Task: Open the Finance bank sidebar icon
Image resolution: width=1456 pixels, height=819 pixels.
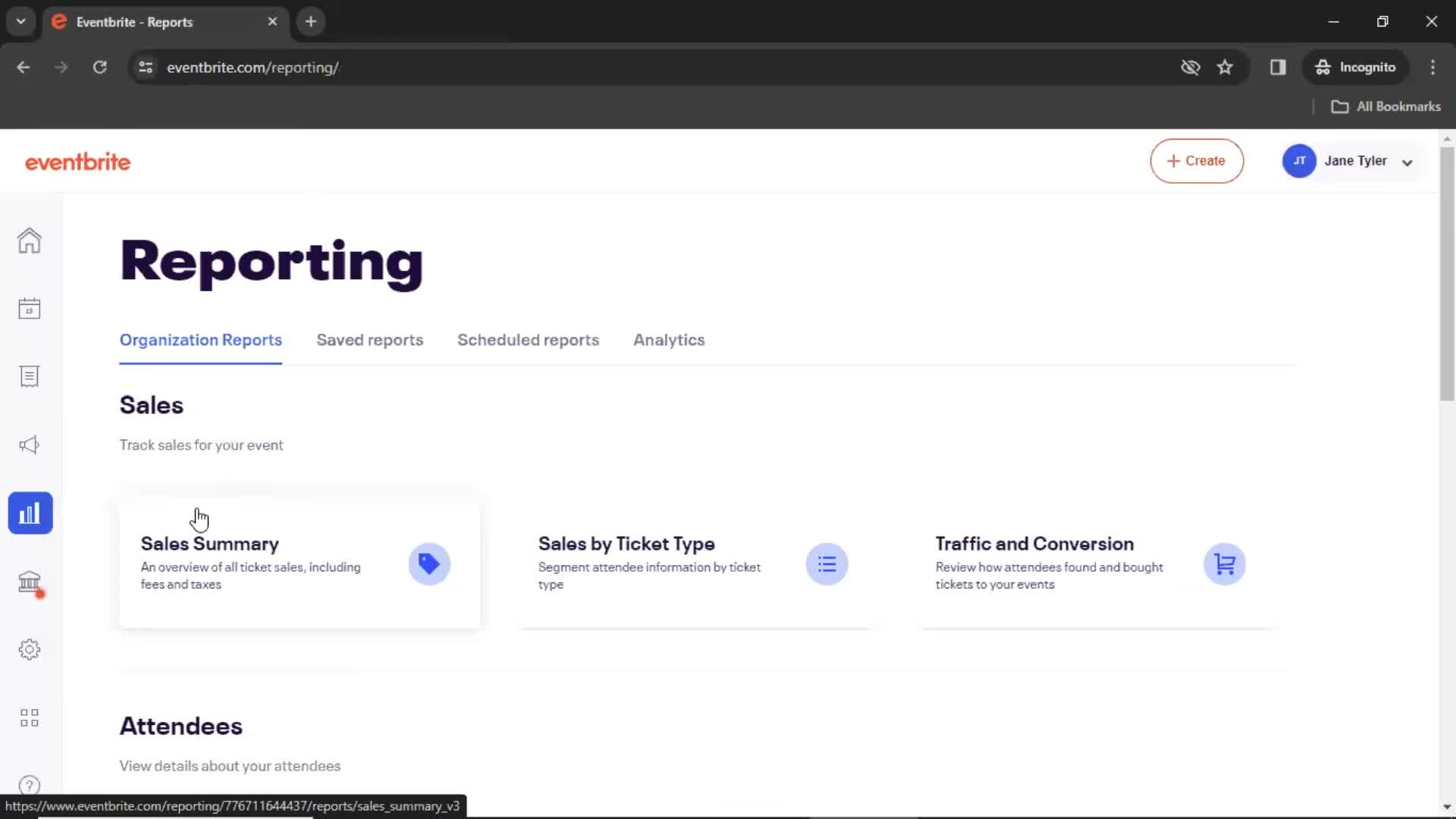Action: (30, 582)
